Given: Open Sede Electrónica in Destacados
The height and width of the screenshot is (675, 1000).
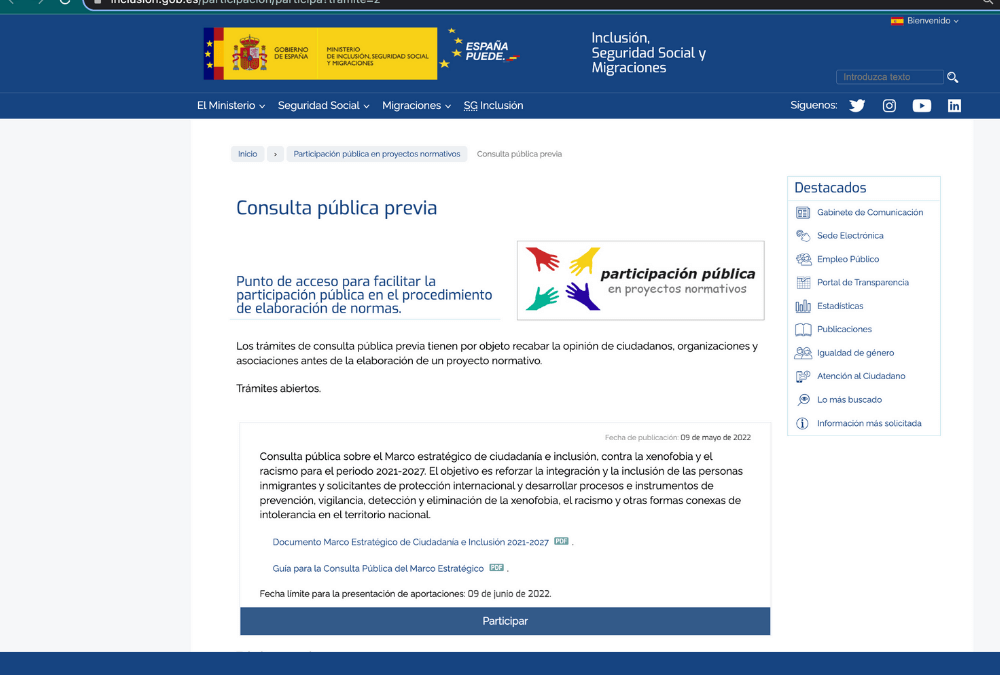Looking at the screenshot, I should click(x=850, y=236).
